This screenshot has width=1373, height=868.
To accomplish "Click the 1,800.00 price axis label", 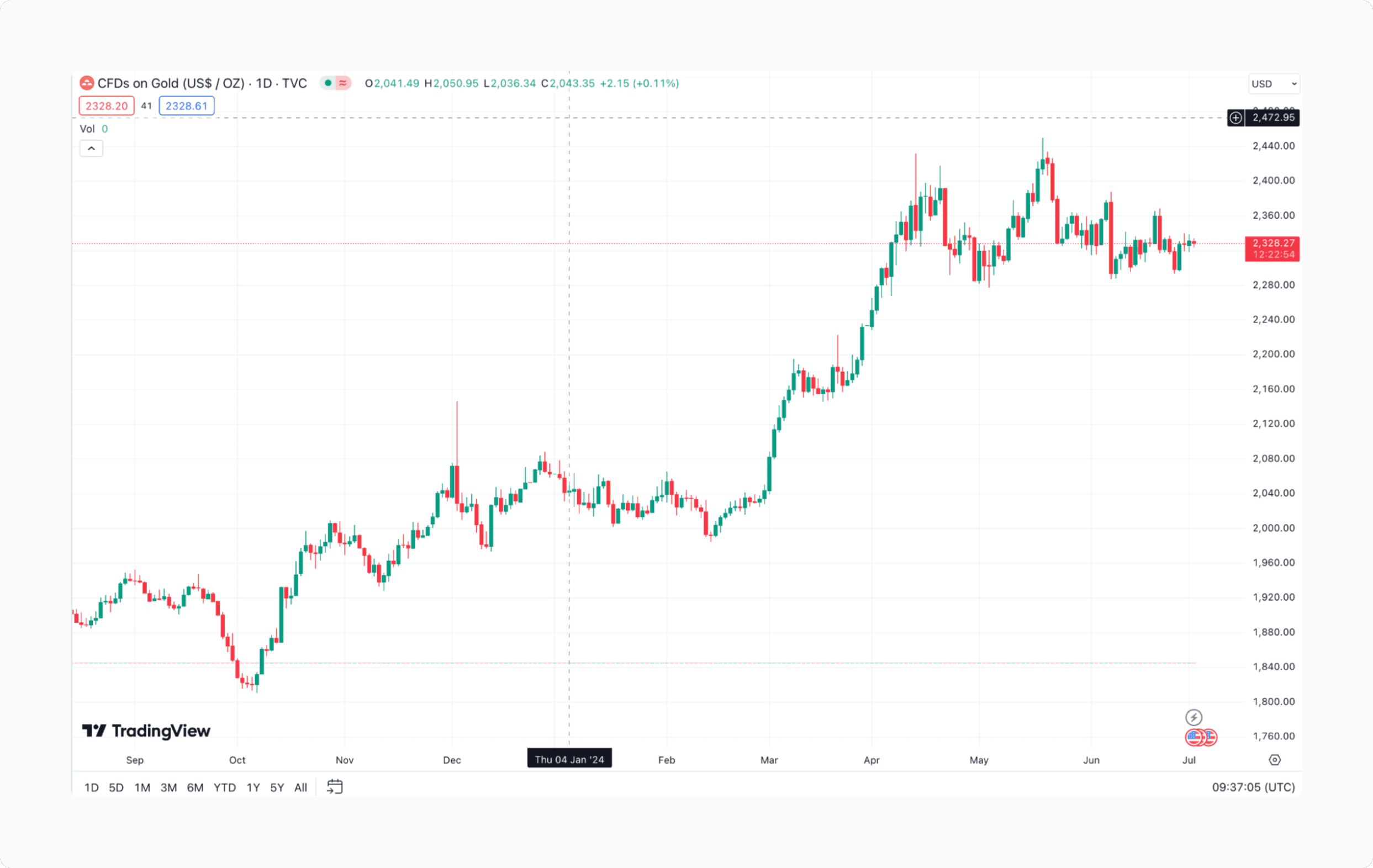I will point(1274,702).
